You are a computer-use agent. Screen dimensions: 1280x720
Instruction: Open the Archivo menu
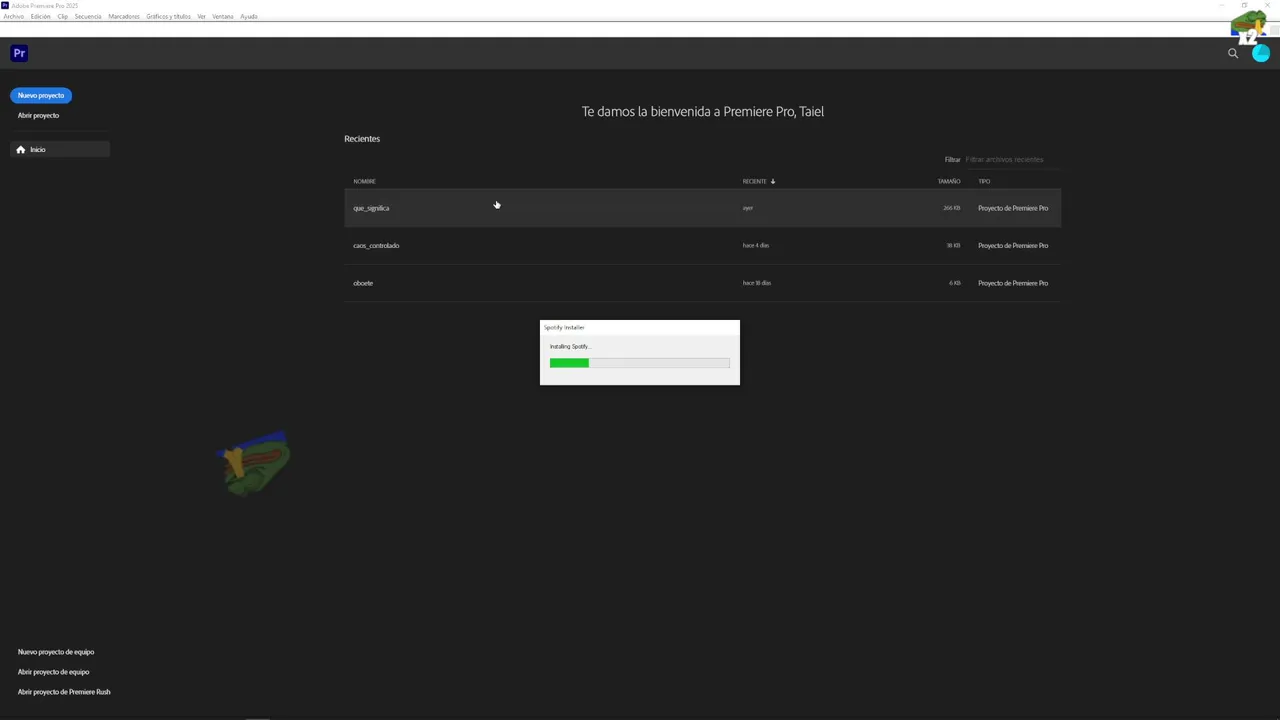(13, 16)
